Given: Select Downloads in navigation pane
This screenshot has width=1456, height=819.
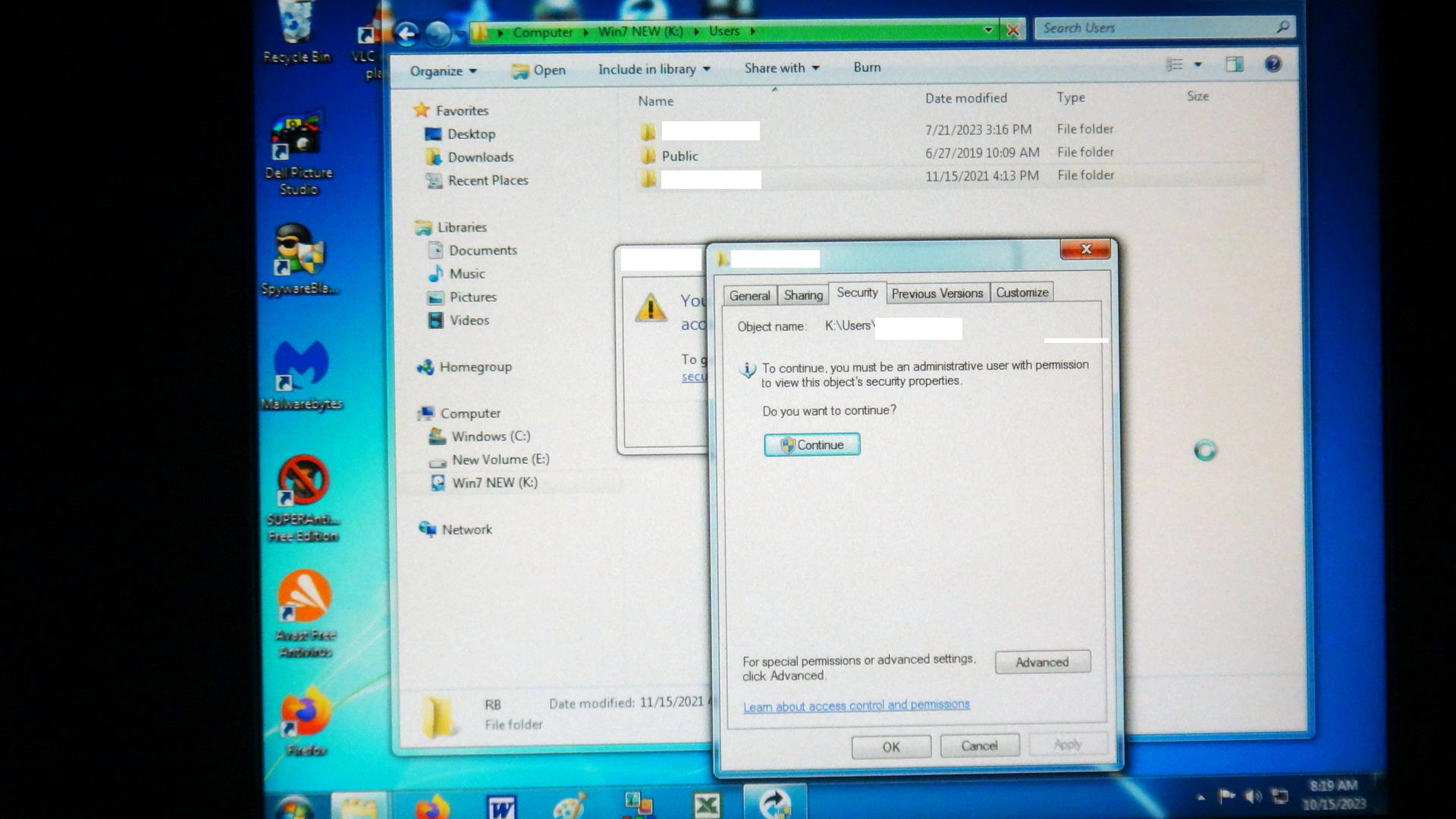Looking at the screenshot, I should pyautogui.click(x=469, y=157).
